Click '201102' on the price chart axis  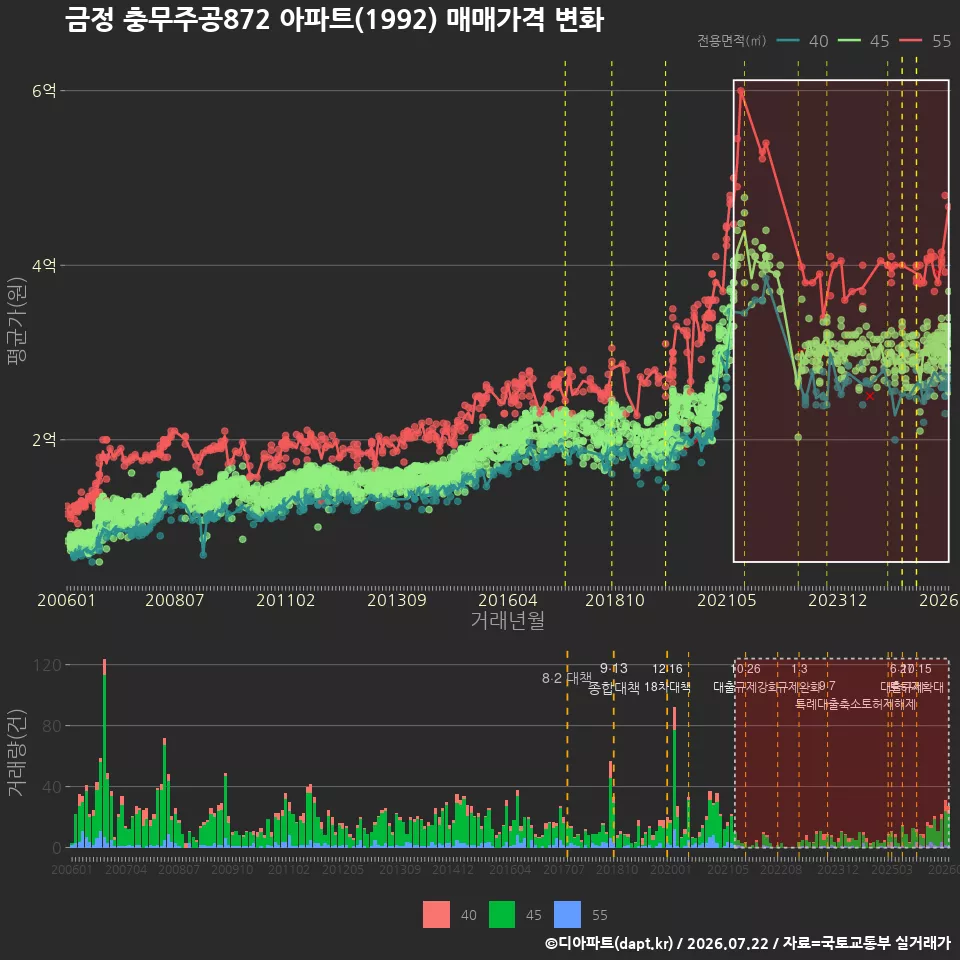point(285,600)
